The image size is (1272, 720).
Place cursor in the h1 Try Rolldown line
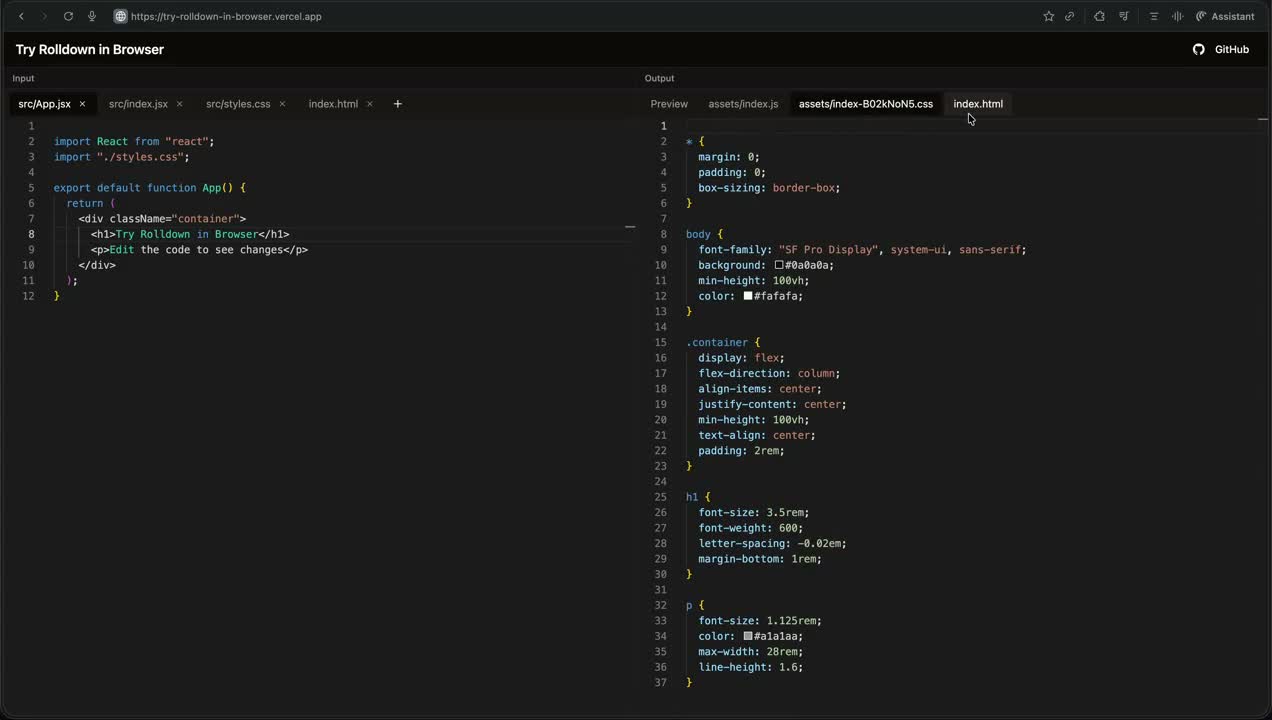(x=190, y=234)
